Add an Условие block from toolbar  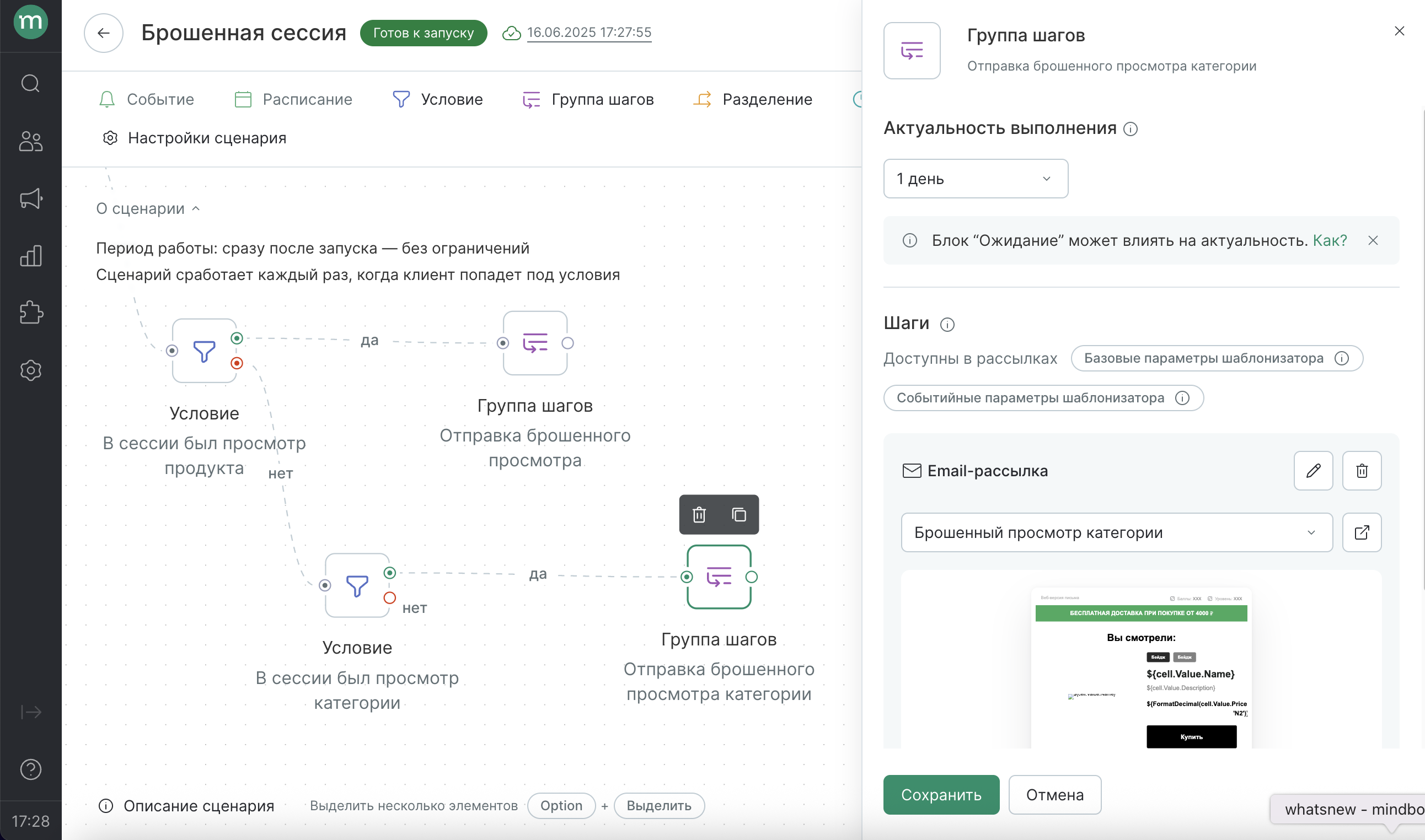coord(438,100)
